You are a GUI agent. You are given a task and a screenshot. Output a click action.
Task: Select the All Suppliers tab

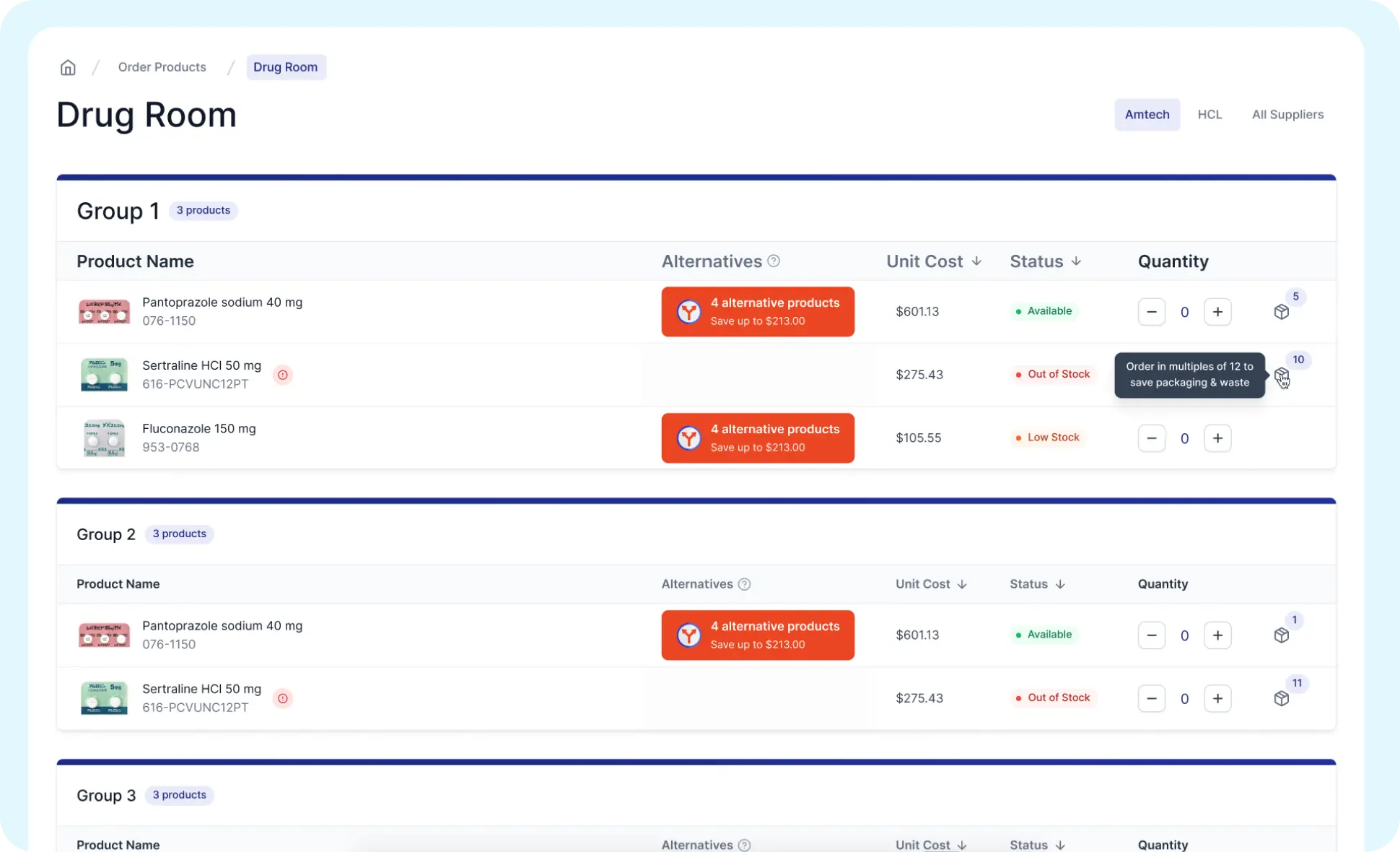click(x=1287, y=114)
